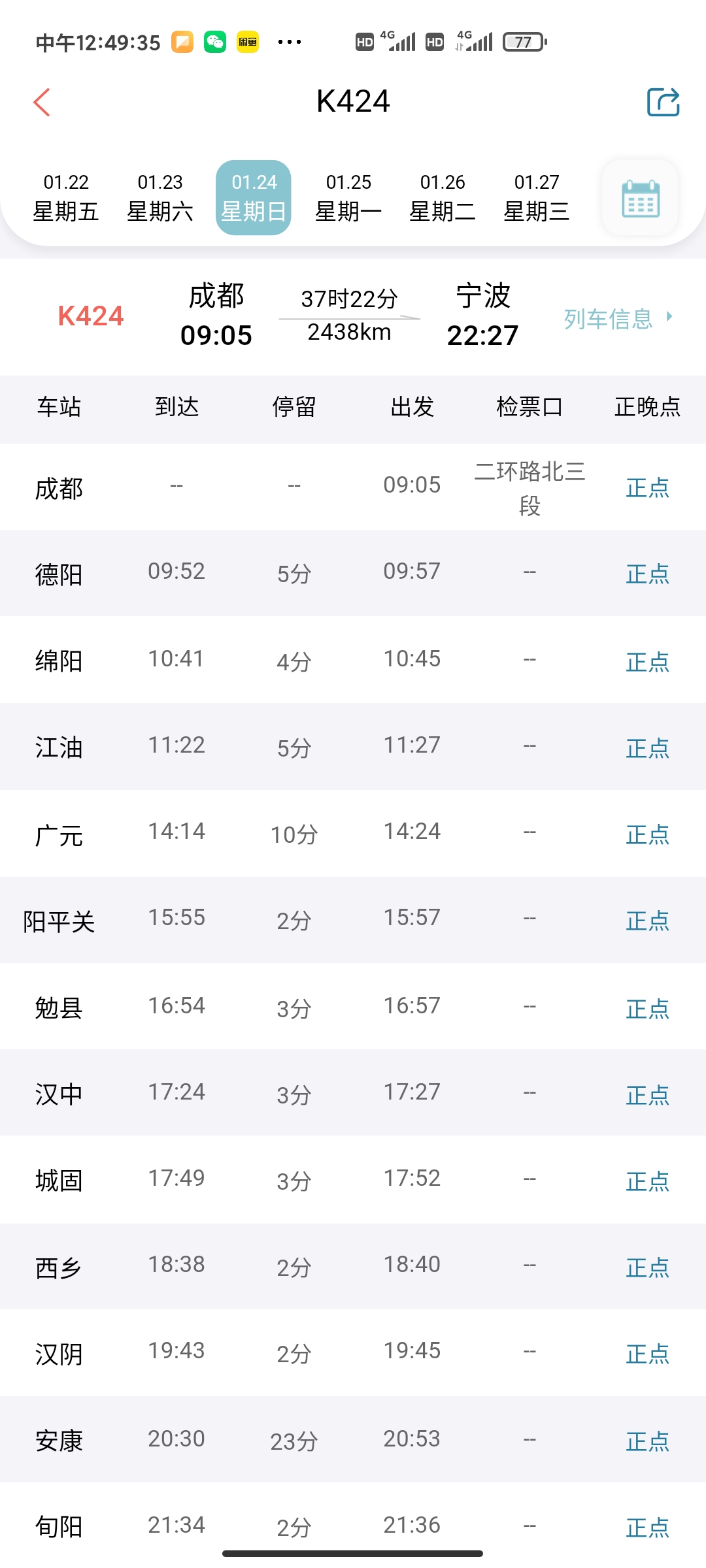Screen dimensions: 706x1568
Task: Tap the selected 01.24 星期日 tab
Action: (x=254, y=197)
